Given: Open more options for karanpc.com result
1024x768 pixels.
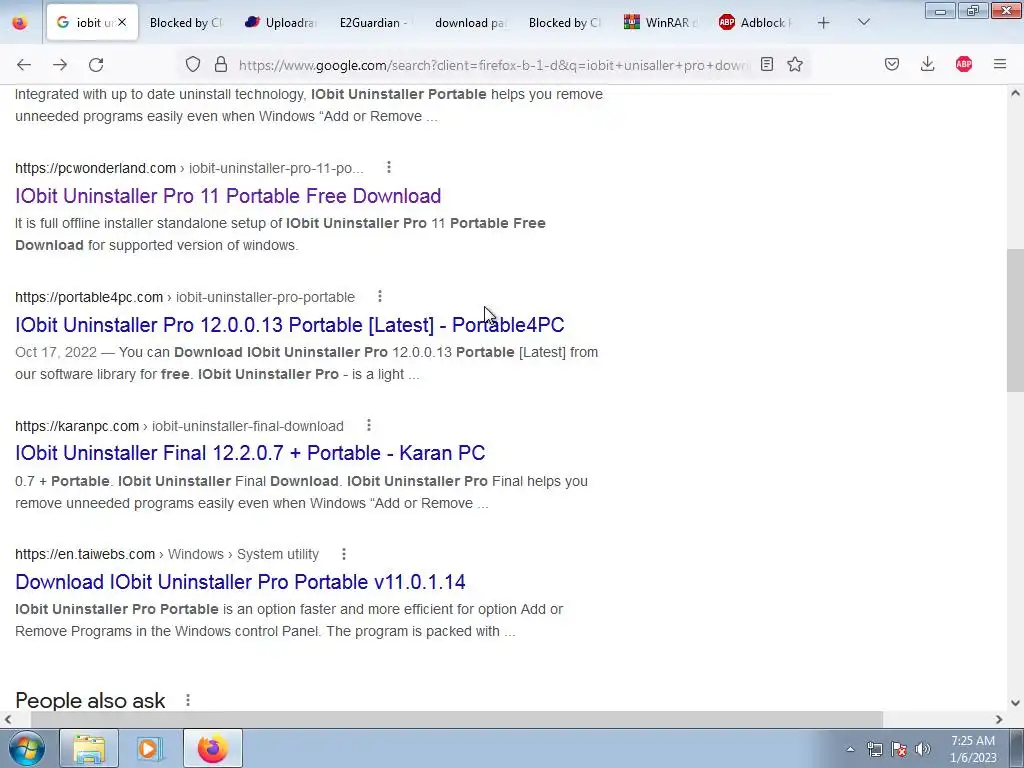Looking at the screenshot, I should (368, 425).
